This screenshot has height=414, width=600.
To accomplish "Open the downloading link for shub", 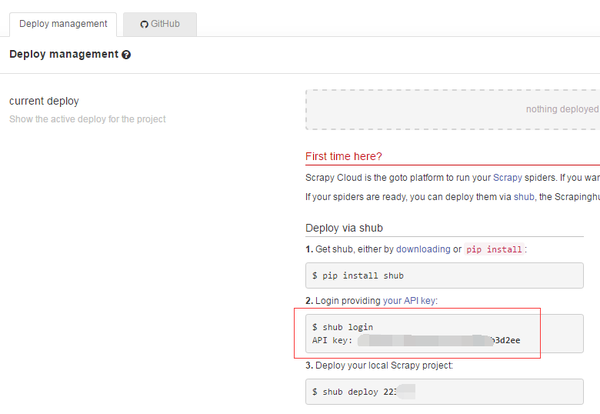I will click(x=423, y=249).
